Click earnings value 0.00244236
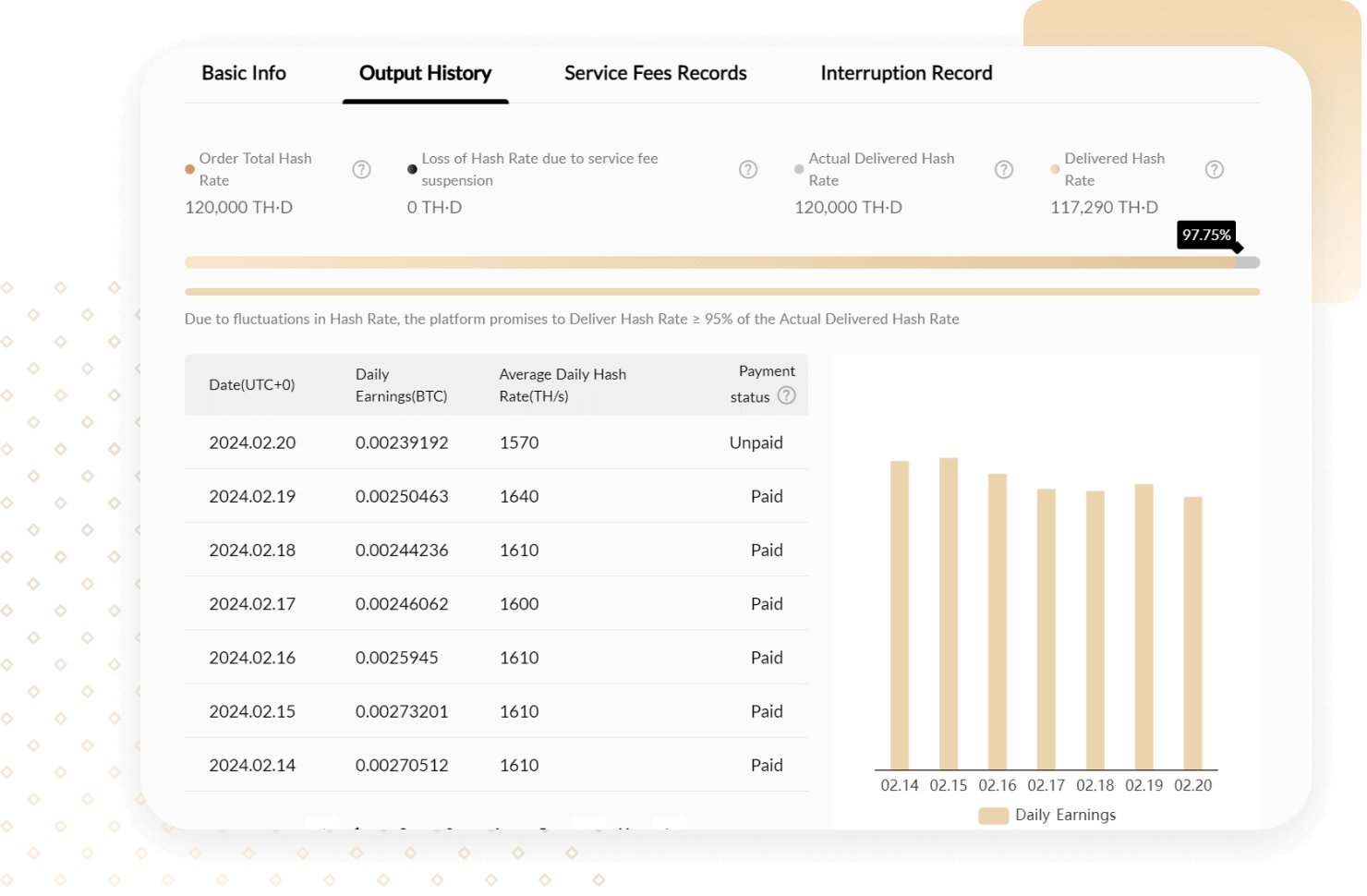This screenshot has height=896, width=1367. 402,550
